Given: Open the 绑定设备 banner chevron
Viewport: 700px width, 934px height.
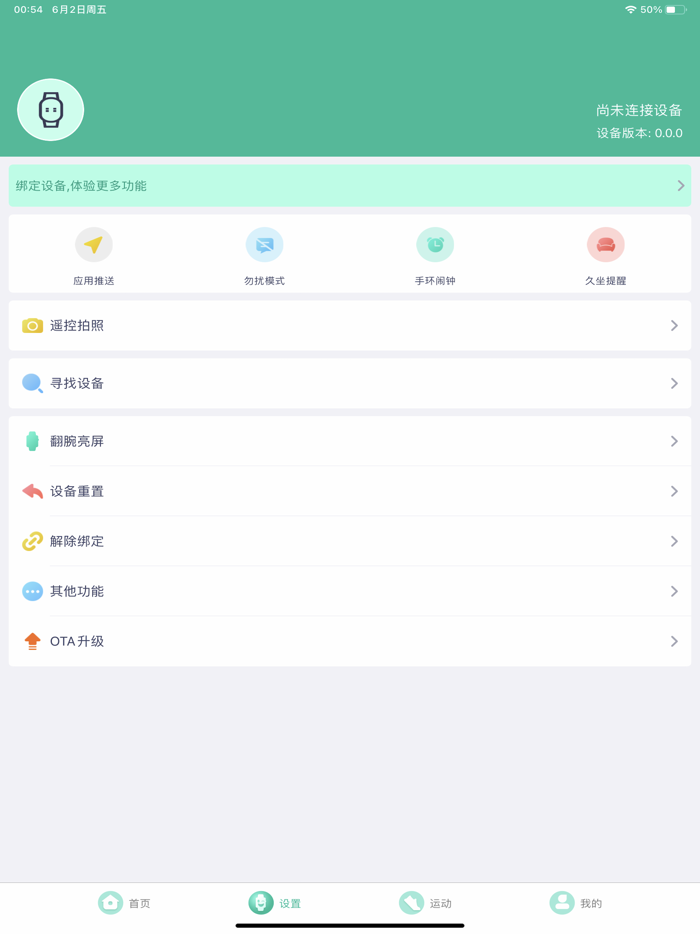Looking at the screenshot, I should [681, 186].
